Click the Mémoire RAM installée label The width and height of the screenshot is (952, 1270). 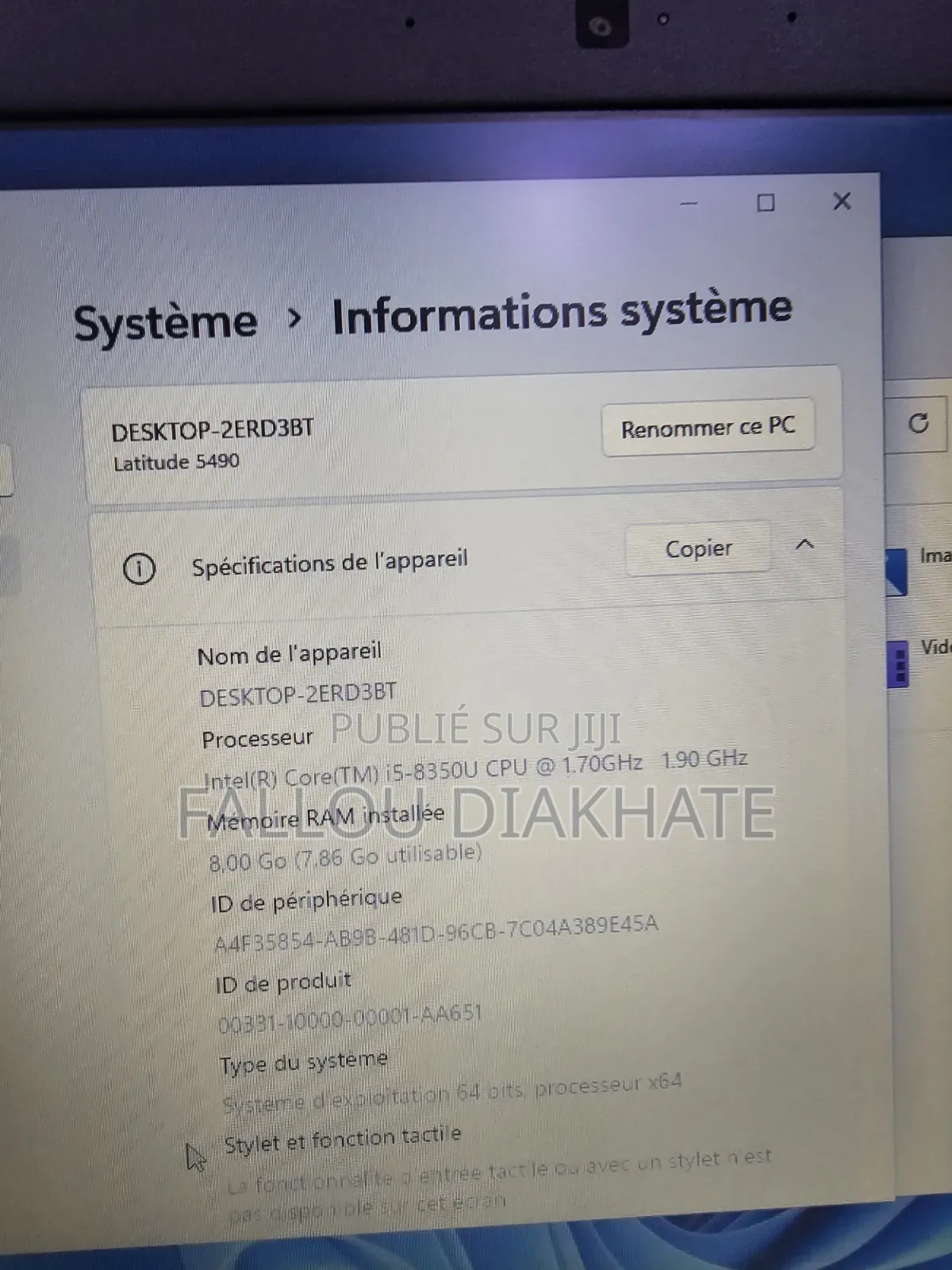tap(325, 817)
